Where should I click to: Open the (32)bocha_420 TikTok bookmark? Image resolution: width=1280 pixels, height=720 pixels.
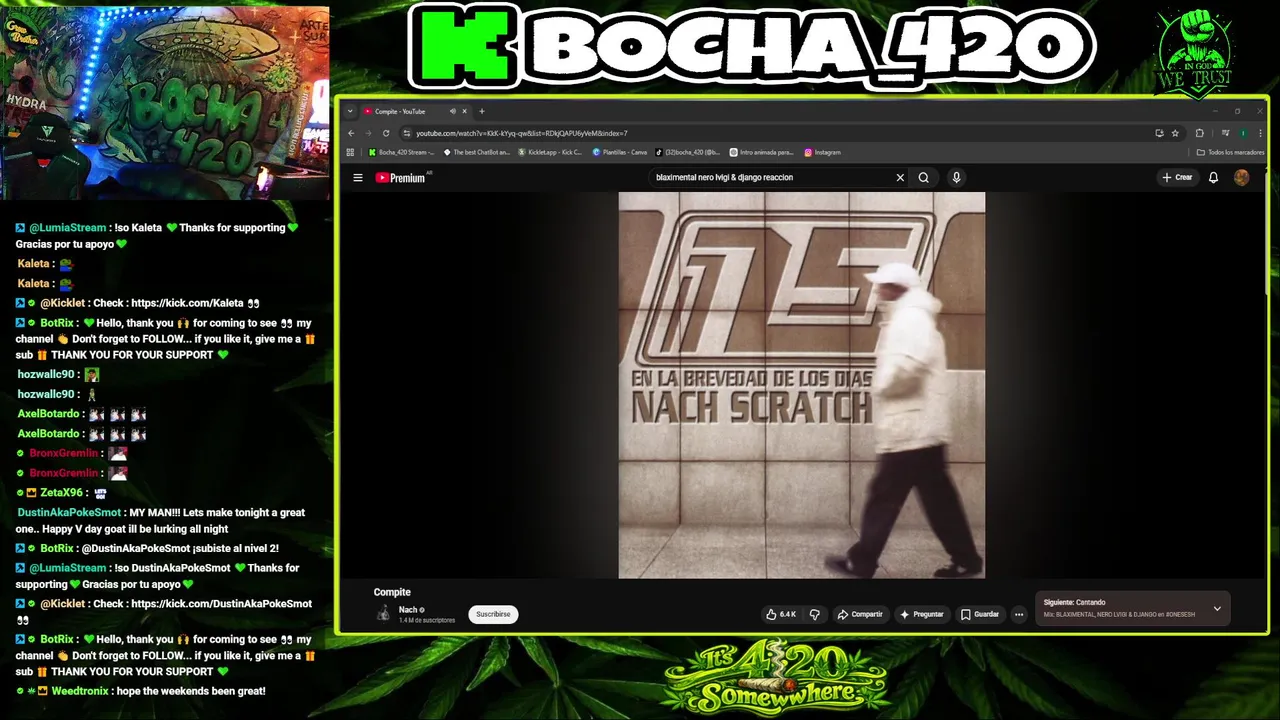(x=688, y=152)
